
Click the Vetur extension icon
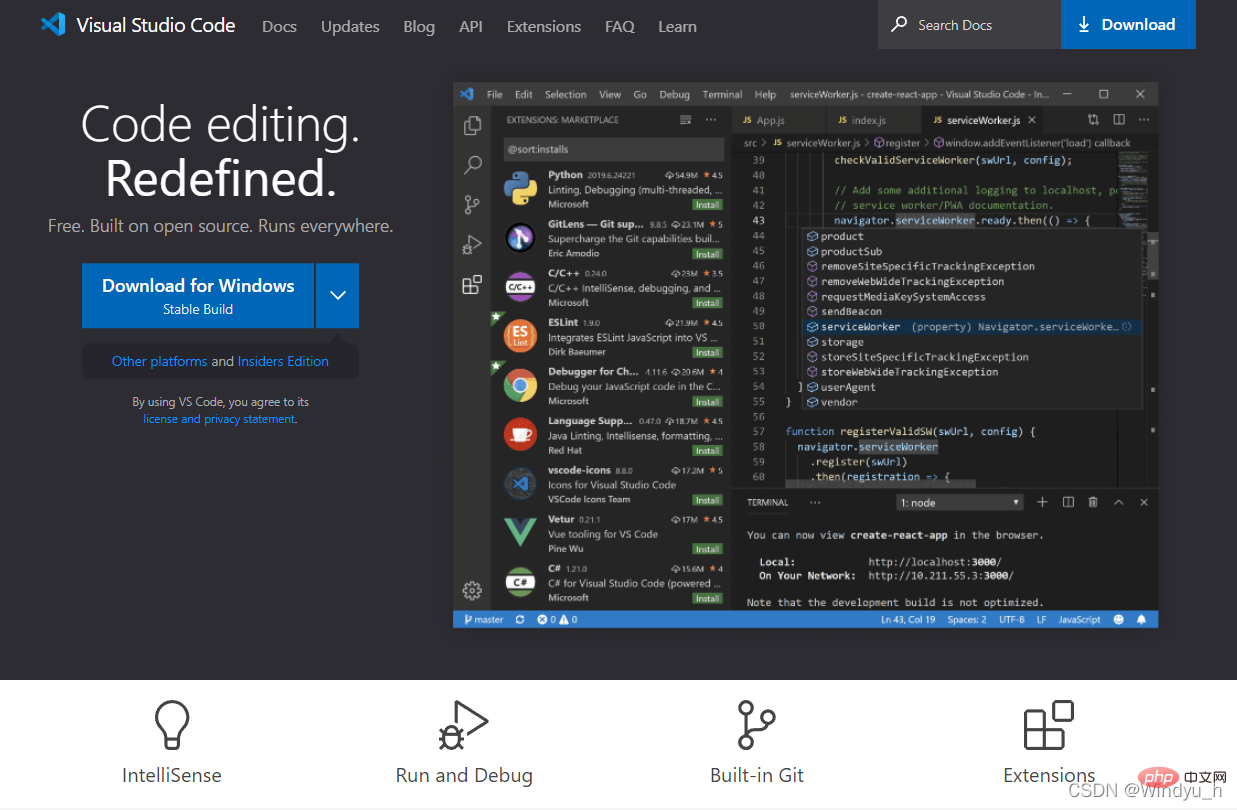(520, 533)
